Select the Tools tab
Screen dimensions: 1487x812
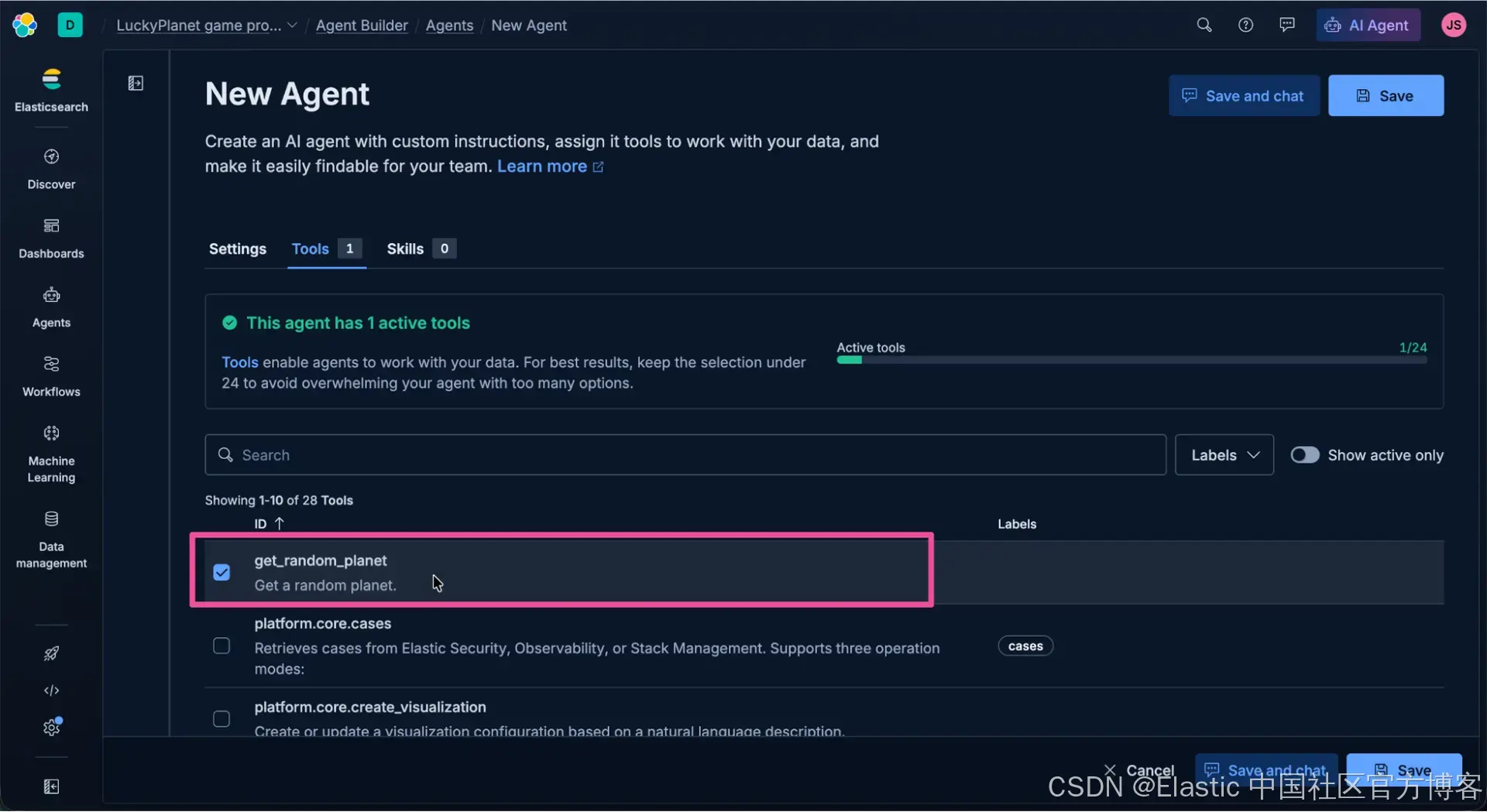(x=326, y=248)
